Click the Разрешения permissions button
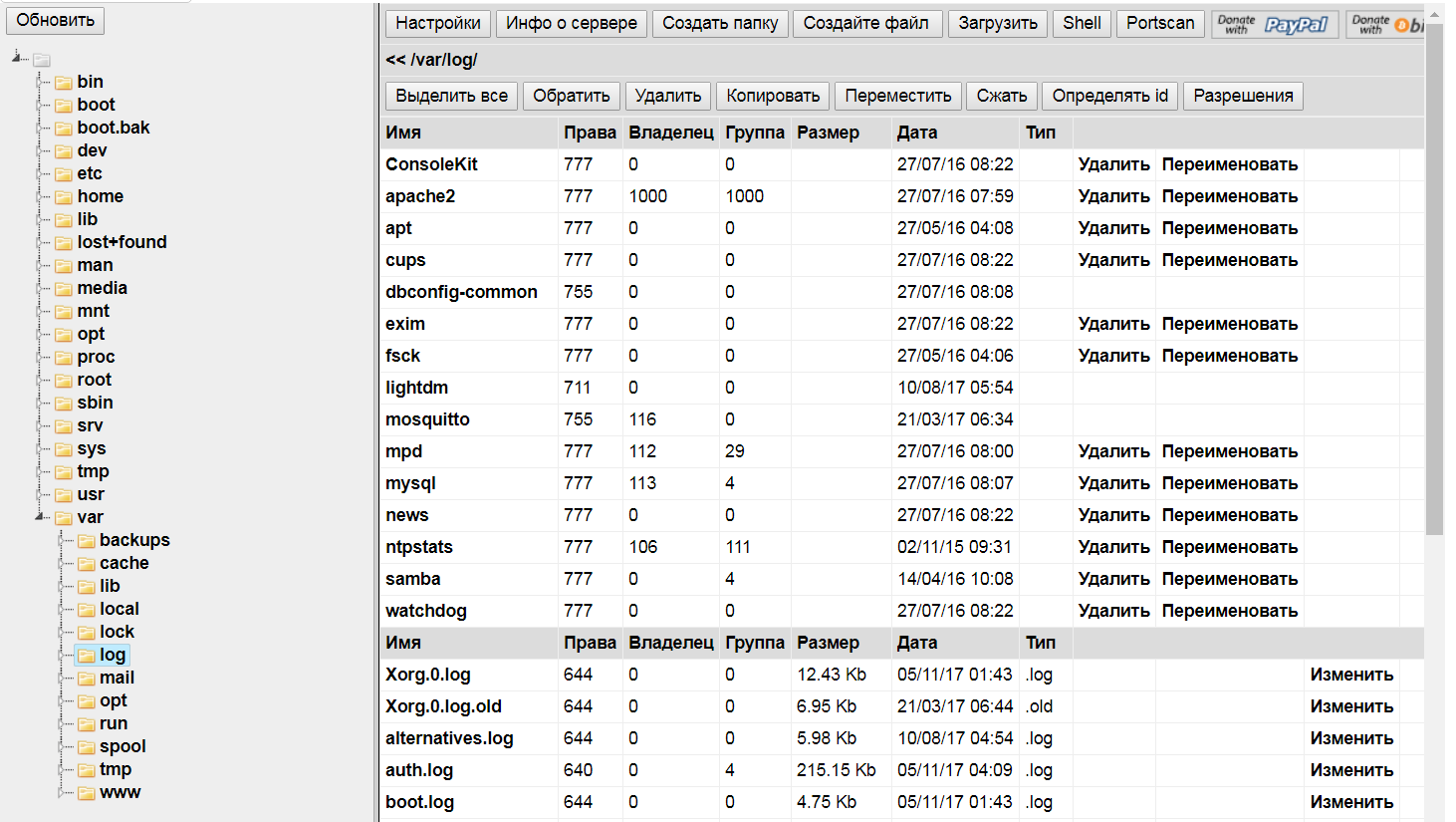 pyautogui.click(x=1244, y=96)
